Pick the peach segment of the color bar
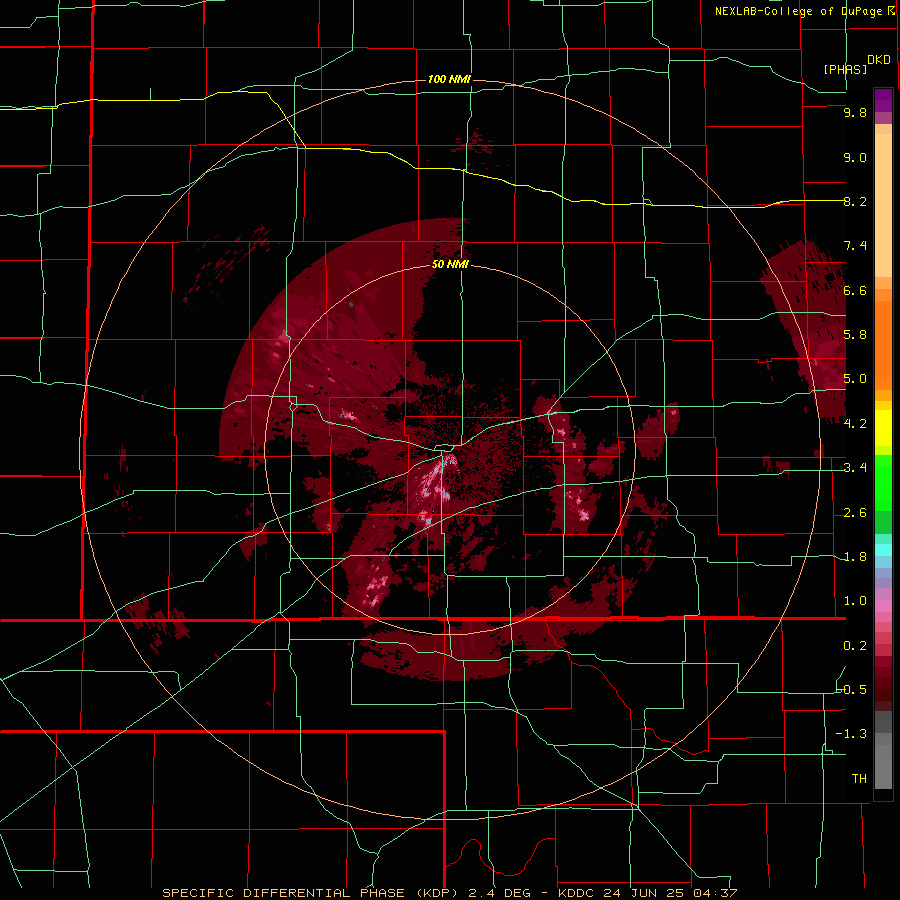 (883, 205)
